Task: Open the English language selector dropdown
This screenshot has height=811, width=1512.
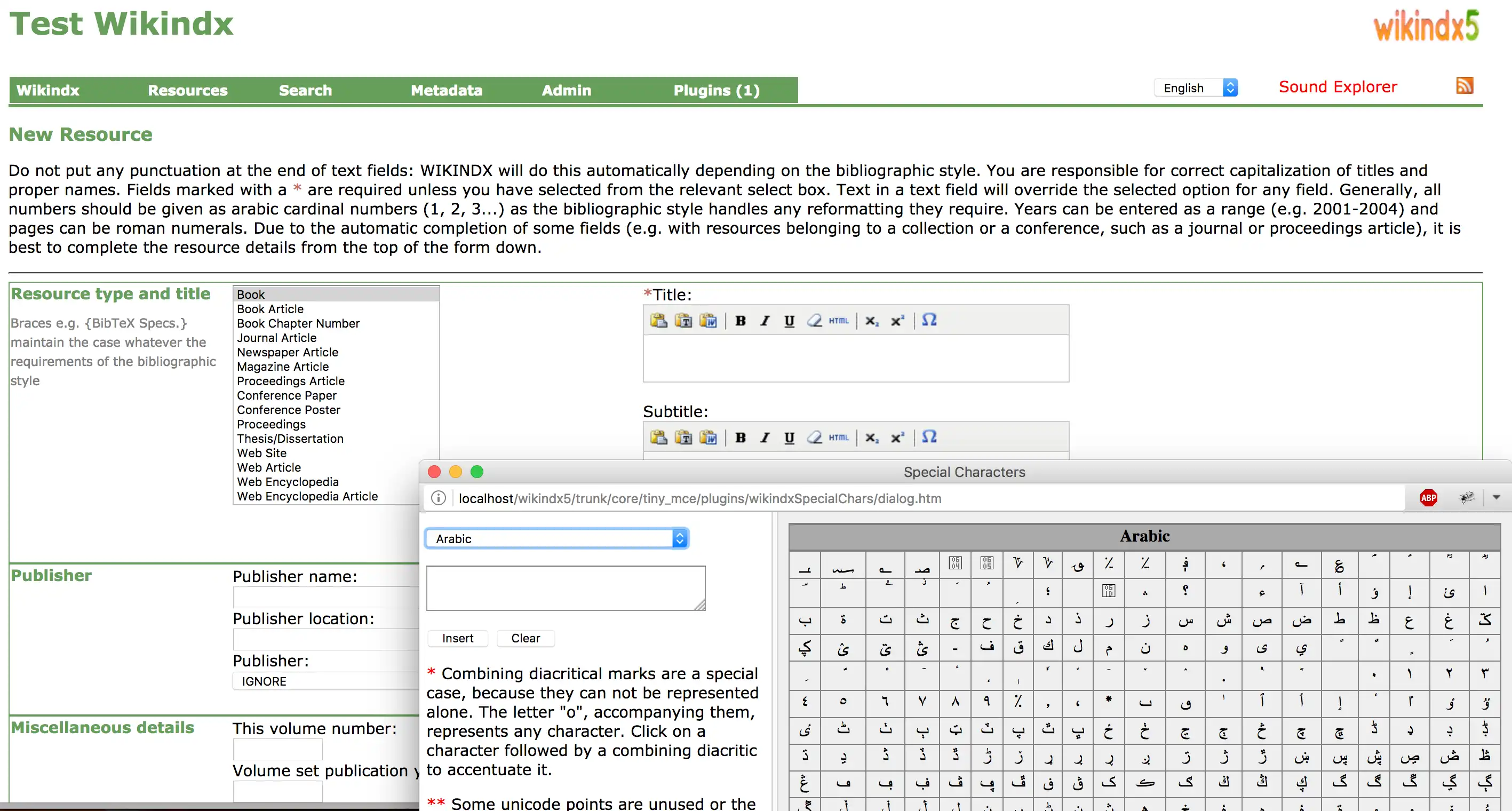Action: pos(1196,87)
